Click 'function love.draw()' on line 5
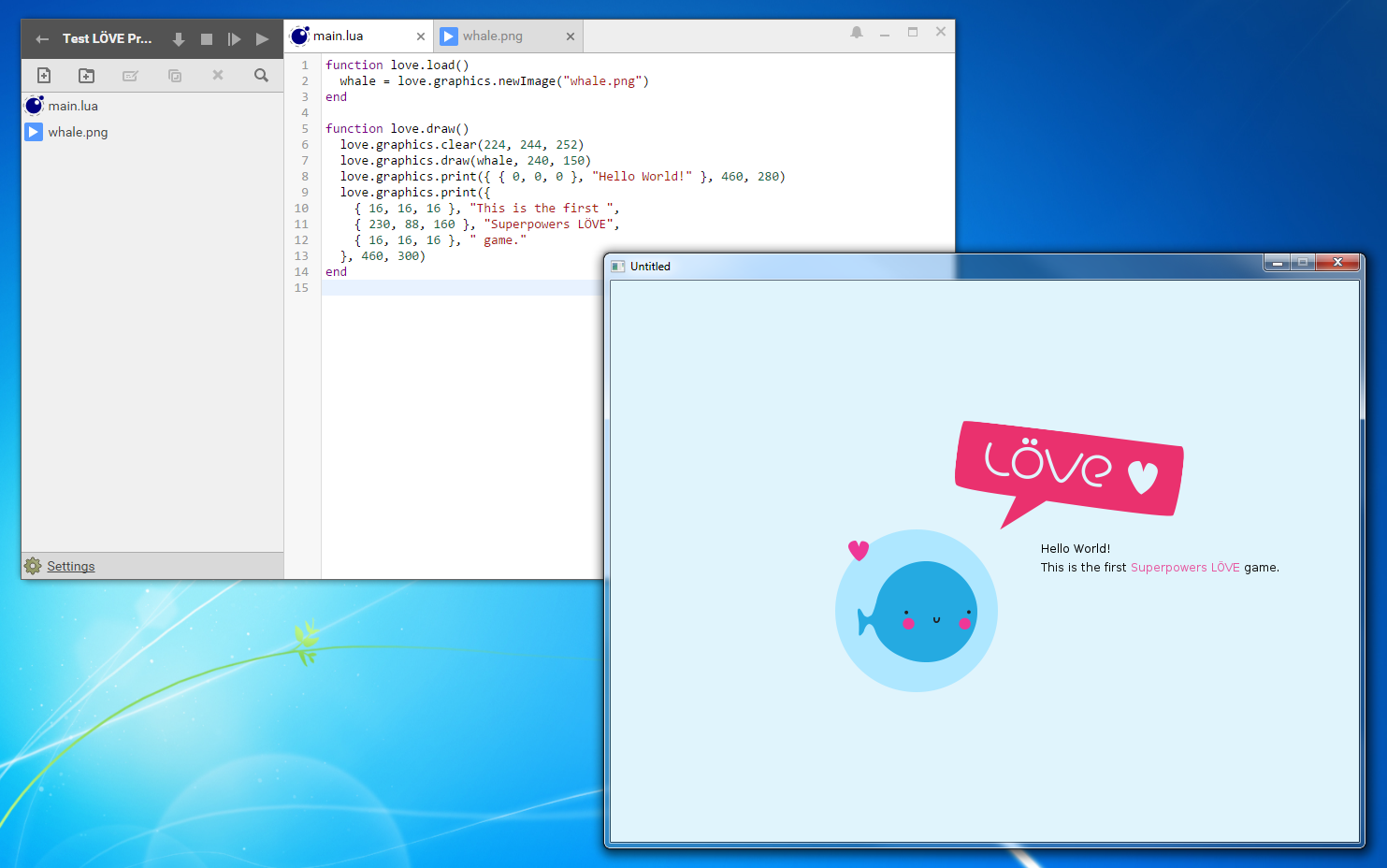This screenshot has width=1387, height=868. pos(397,129)
